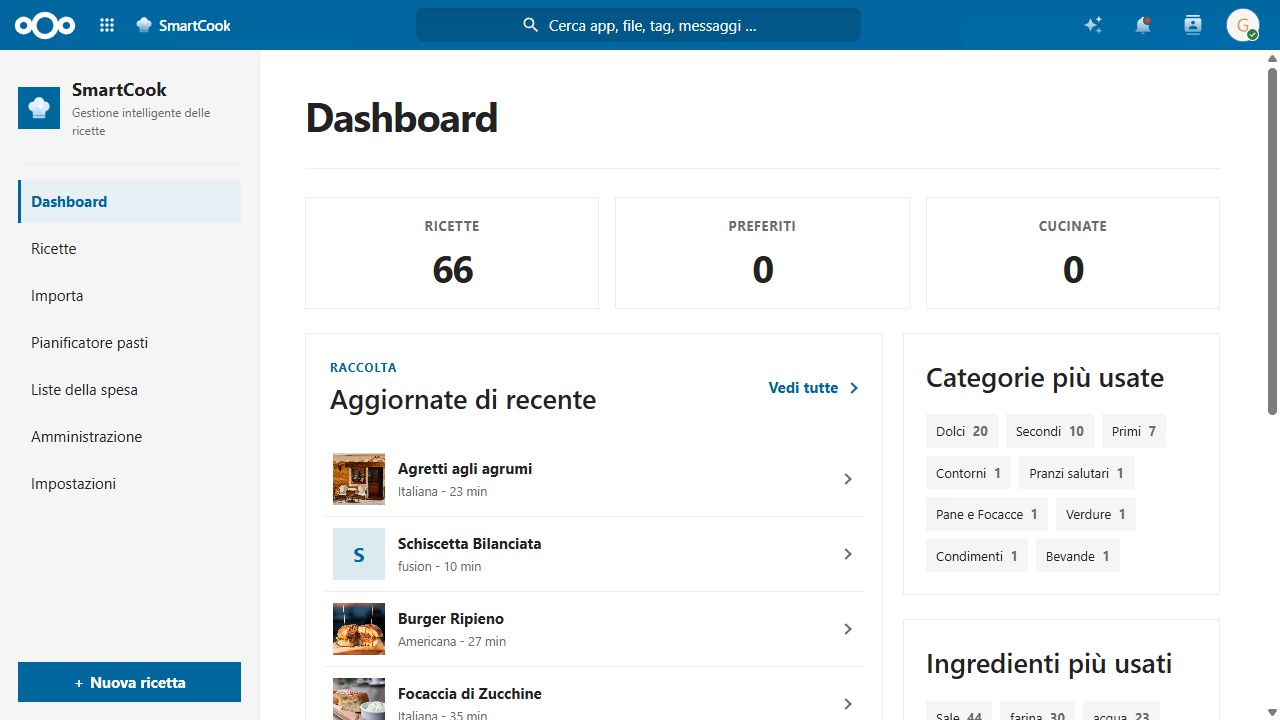Select Dashboard in the sidebar
The image size is (1280, 720).
click(130, 201)
